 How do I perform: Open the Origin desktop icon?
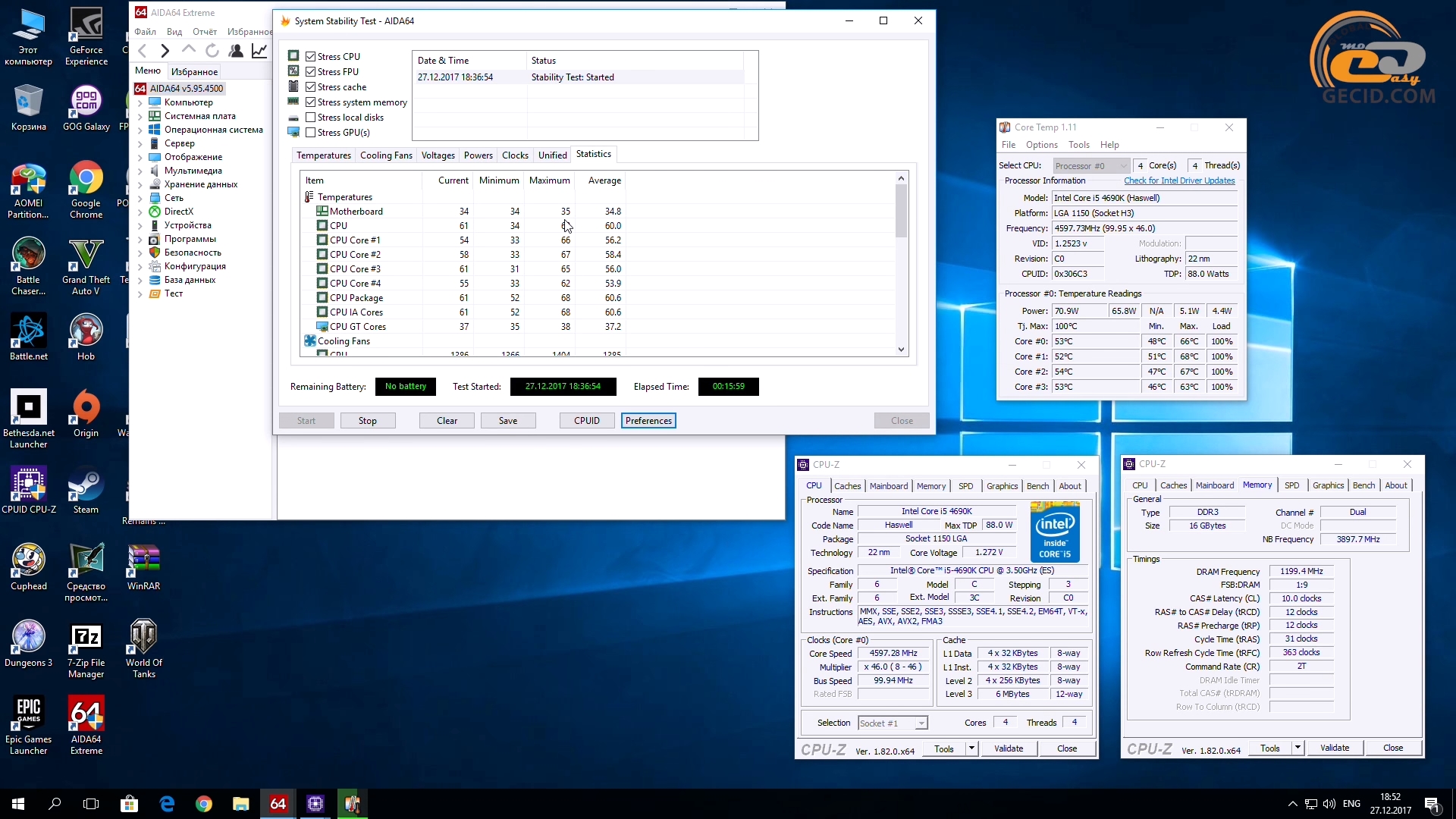click(86, 414)
